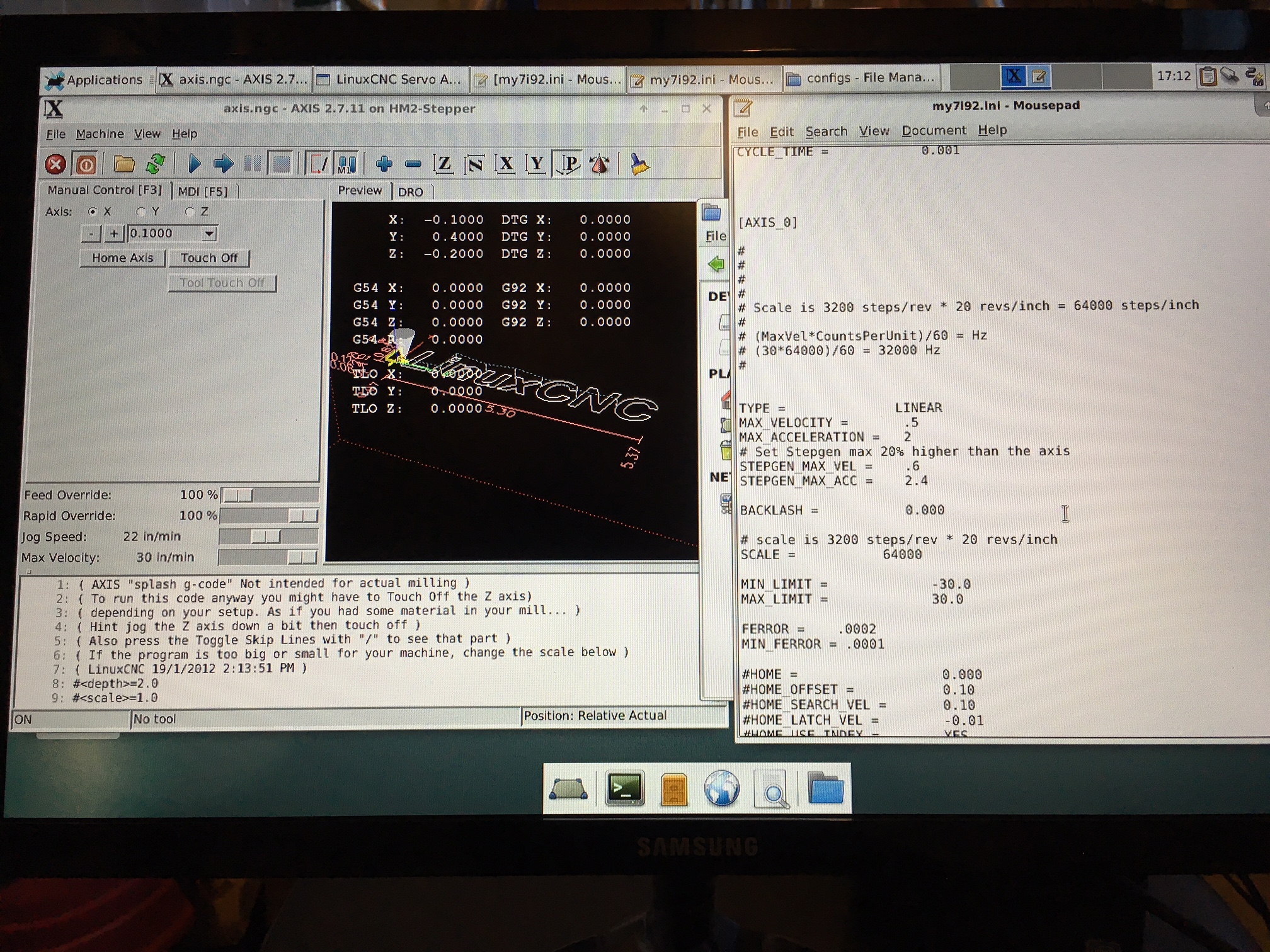This screenshot has height=952, width=1270.
Task: Open Mousepad Edit menu
Action: pos(781,132)
